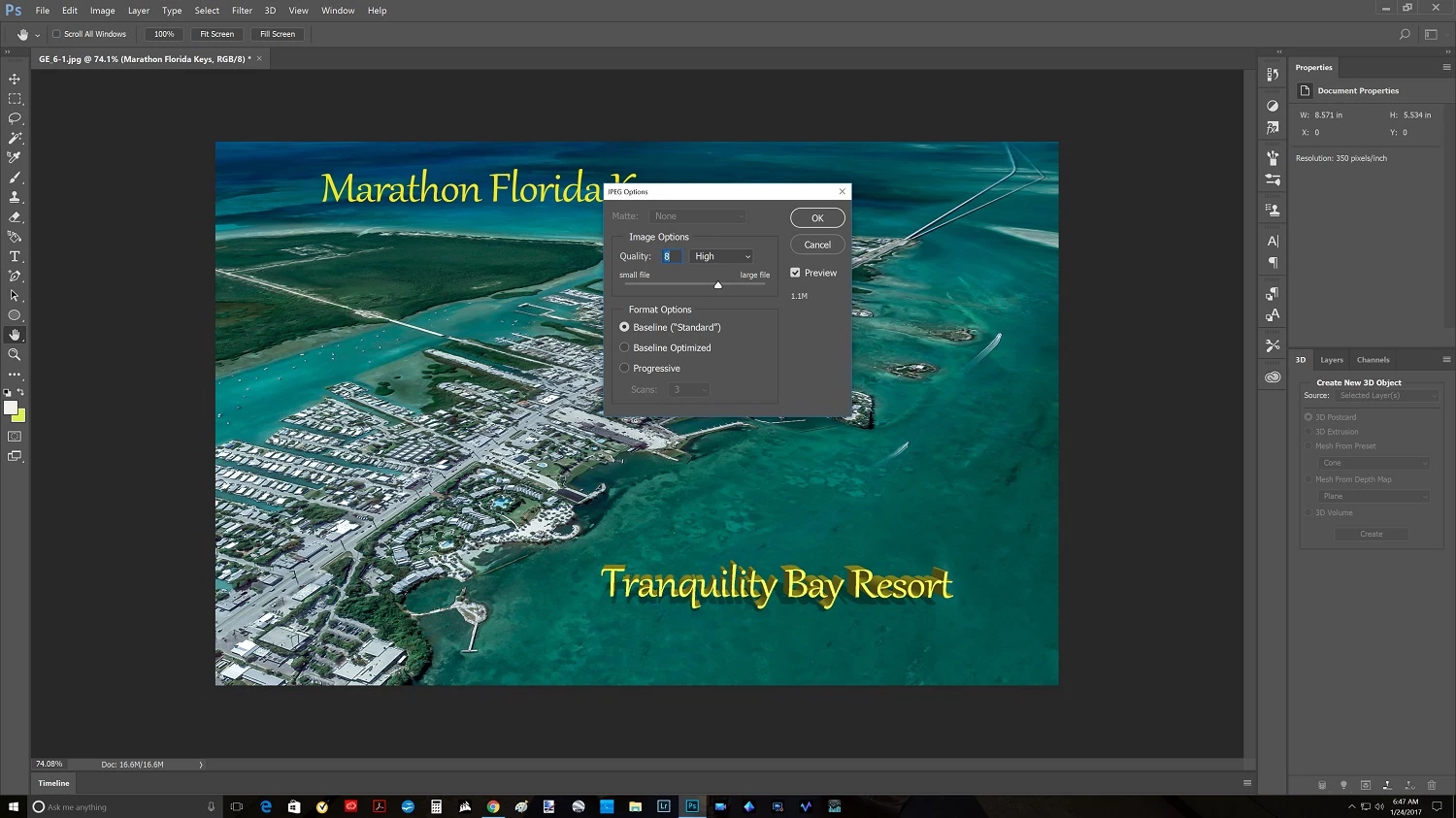Select the Lasso tool

(15, 118)
